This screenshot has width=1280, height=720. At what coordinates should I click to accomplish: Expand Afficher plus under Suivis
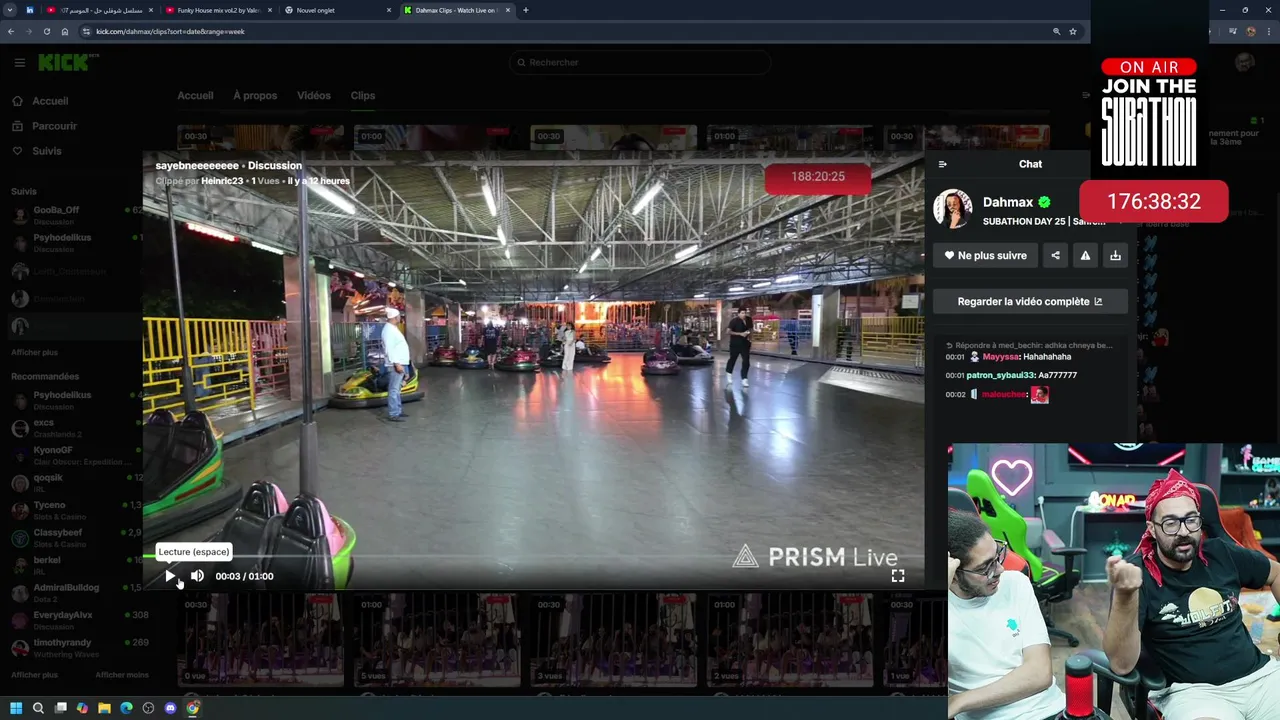[35, 352]
